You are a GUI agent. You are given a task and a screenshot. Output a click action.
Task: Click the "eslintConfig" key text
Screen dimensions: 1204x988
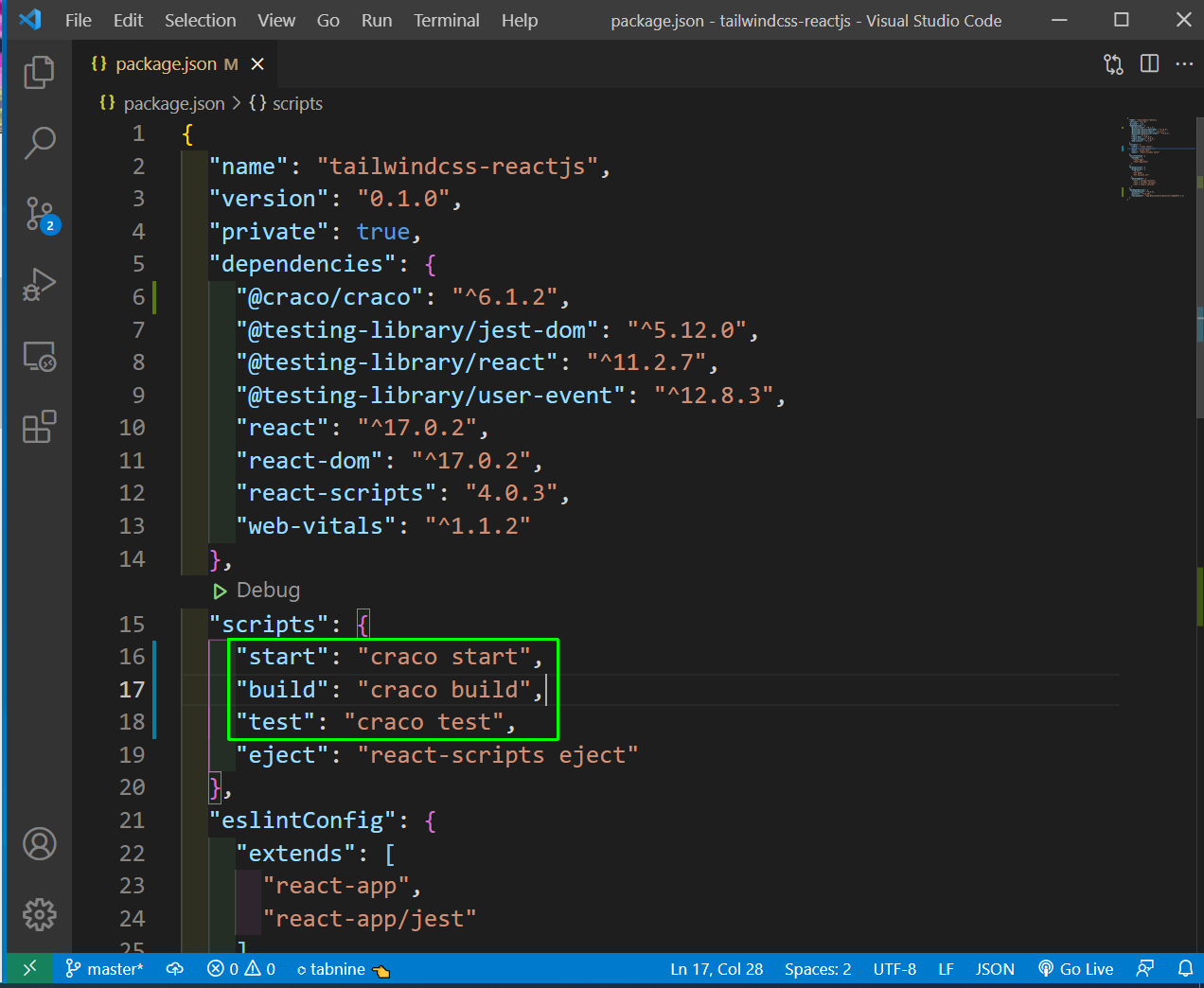(303, 820)
